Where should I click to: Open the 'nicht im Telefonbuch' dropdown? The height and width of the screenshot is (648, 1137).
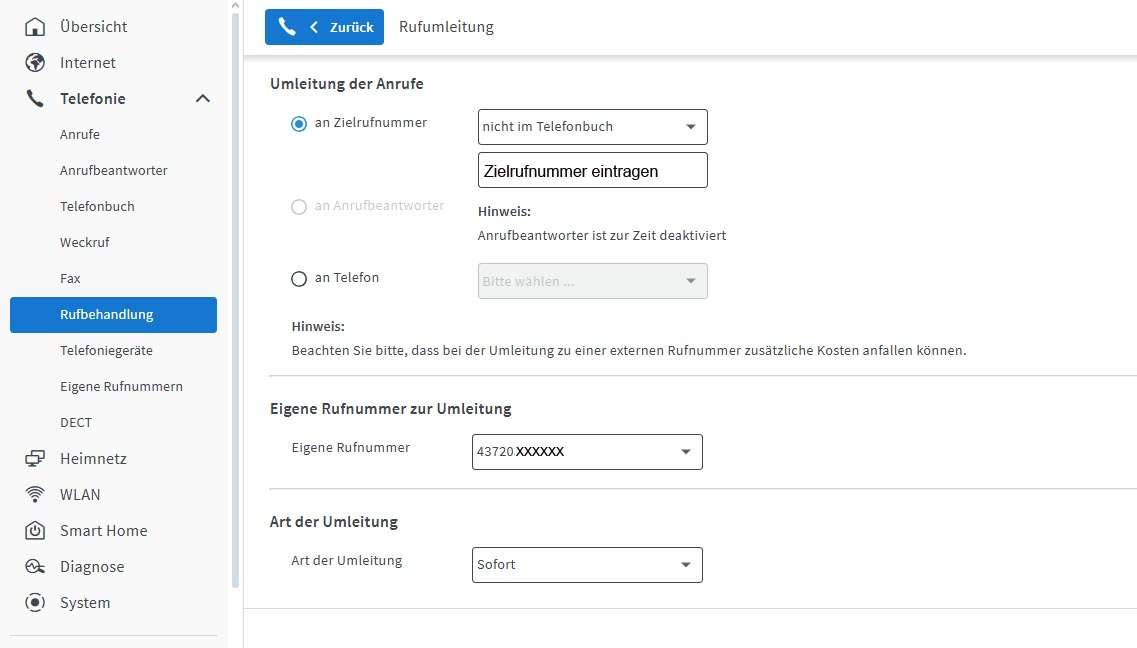pyautogui.click(x=592, y=127)
